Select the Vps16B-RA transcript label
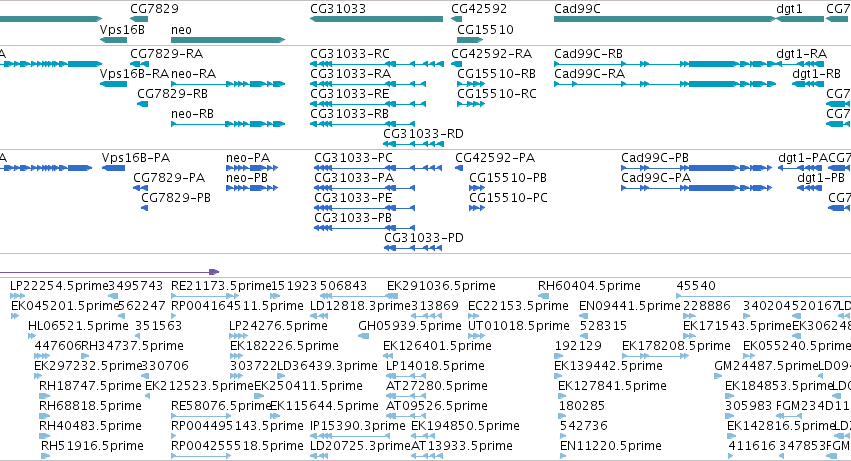Screen dimensions: 851x461 coord(135,74)
